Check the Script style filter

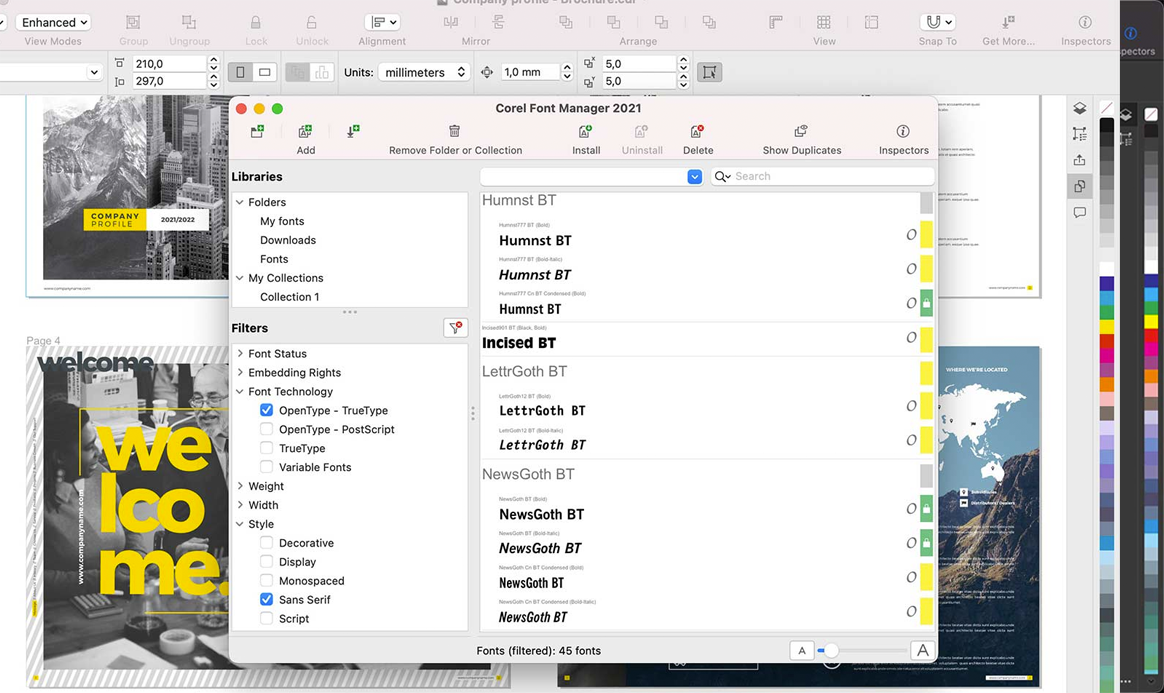click(266, 618)
